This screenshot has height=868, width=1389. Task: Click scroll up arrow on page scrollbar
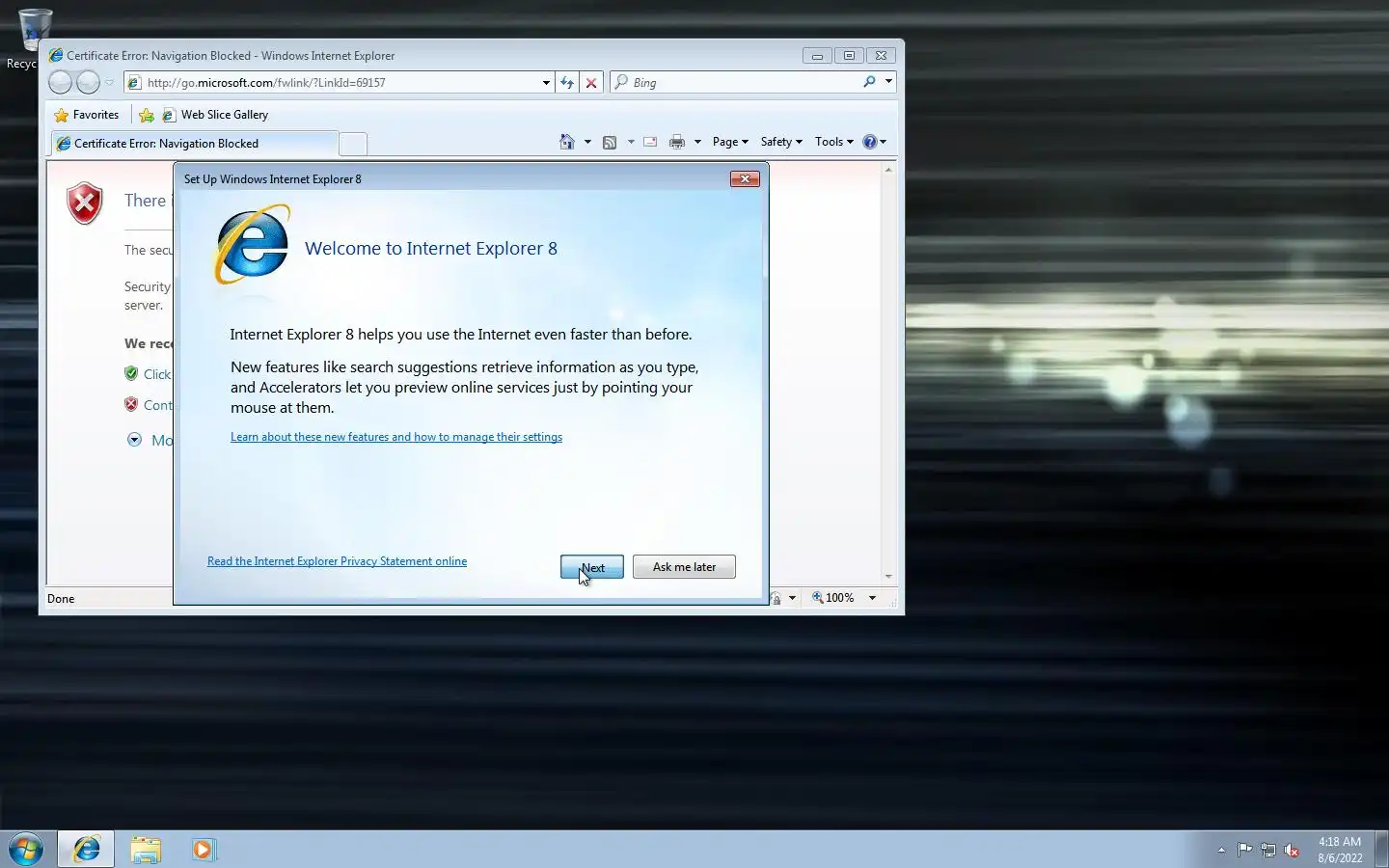point(888,170)
